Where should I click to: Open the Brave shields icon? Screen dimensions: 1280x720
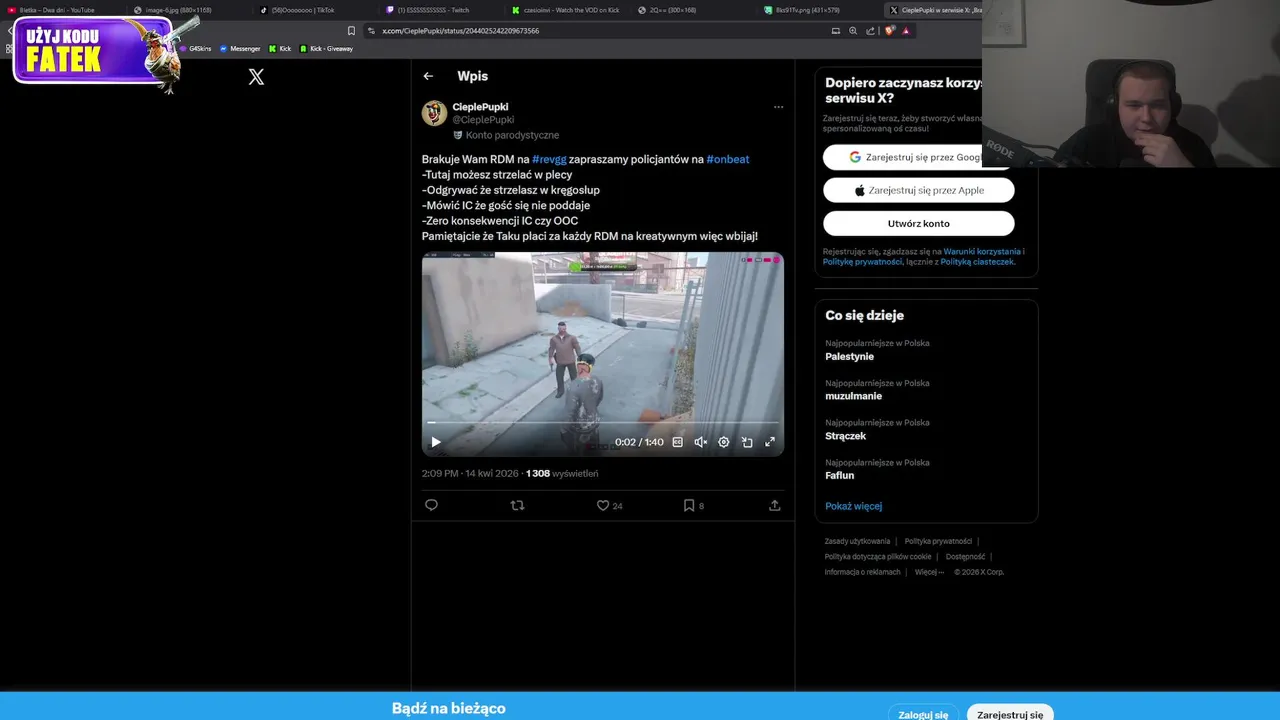tap(889, 31)
